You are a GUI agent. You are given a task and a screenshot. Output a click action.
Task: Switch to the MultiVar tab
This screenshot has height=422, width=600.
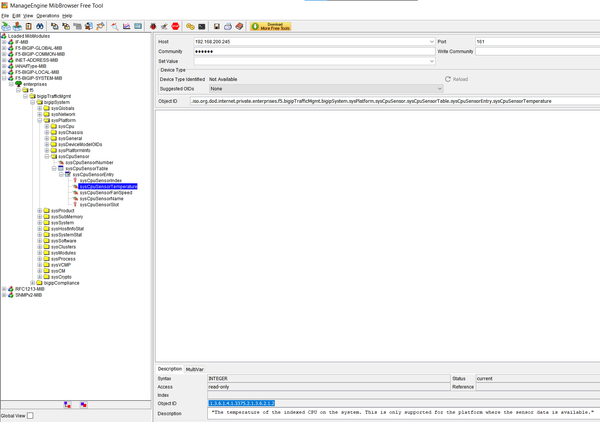tap(195, 369)
